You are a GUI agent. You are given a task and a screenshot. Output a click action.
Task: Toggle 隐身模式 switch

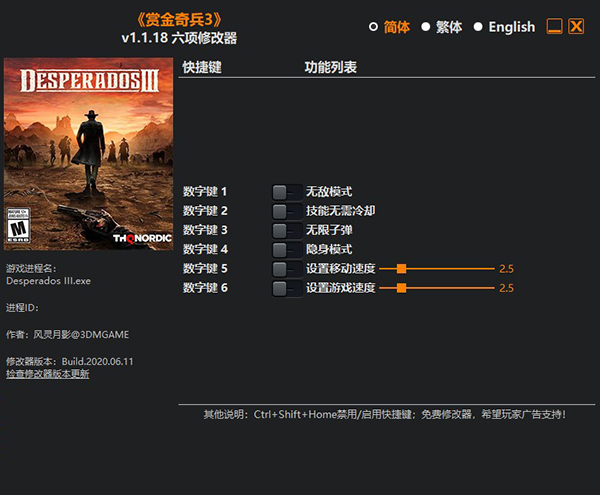coord(287,250)
